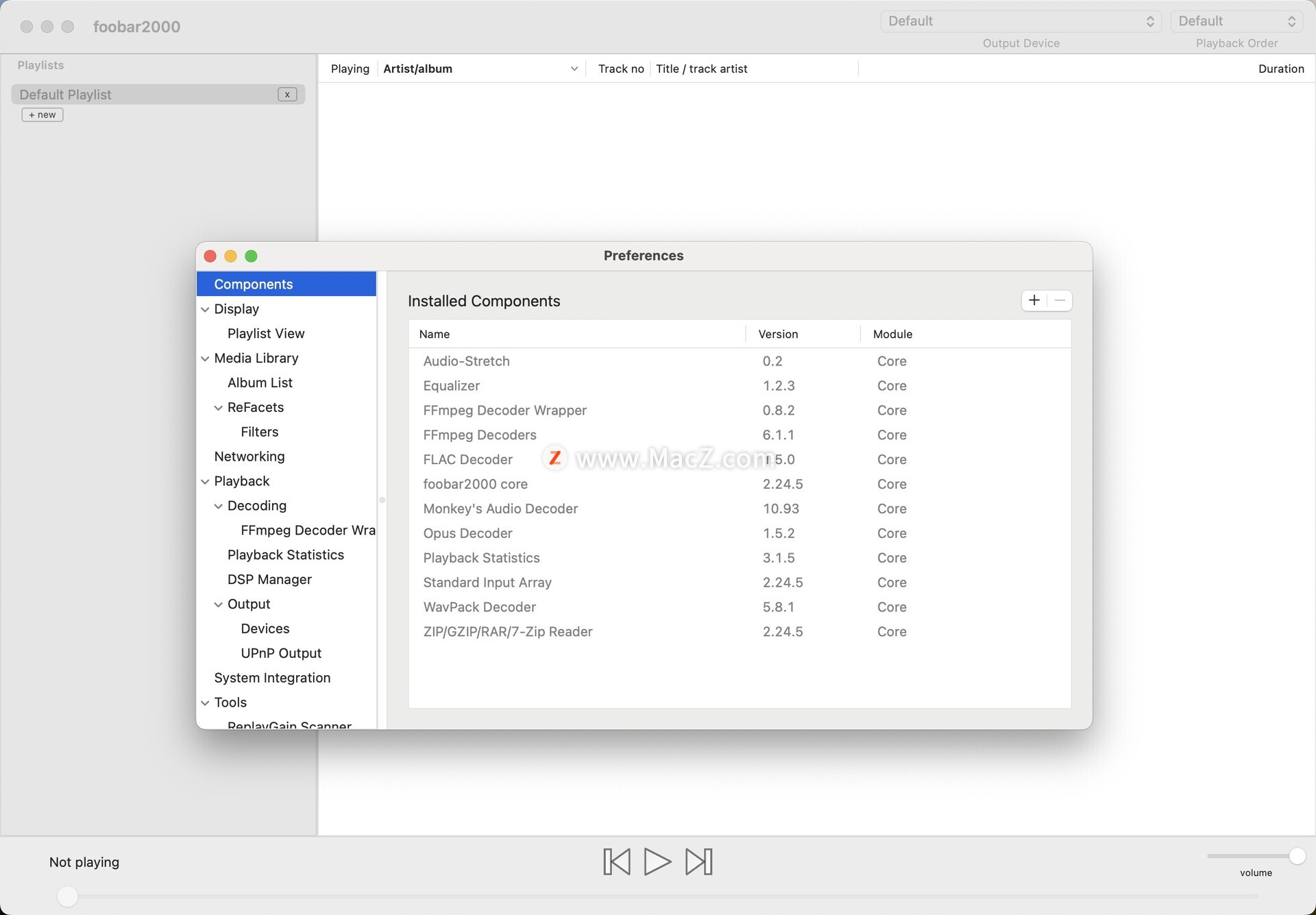Open Playback Statistics preferences page in sidebar
This screenshot has height=915, width=1316.
pyautogui.click(x=285, y=554)
